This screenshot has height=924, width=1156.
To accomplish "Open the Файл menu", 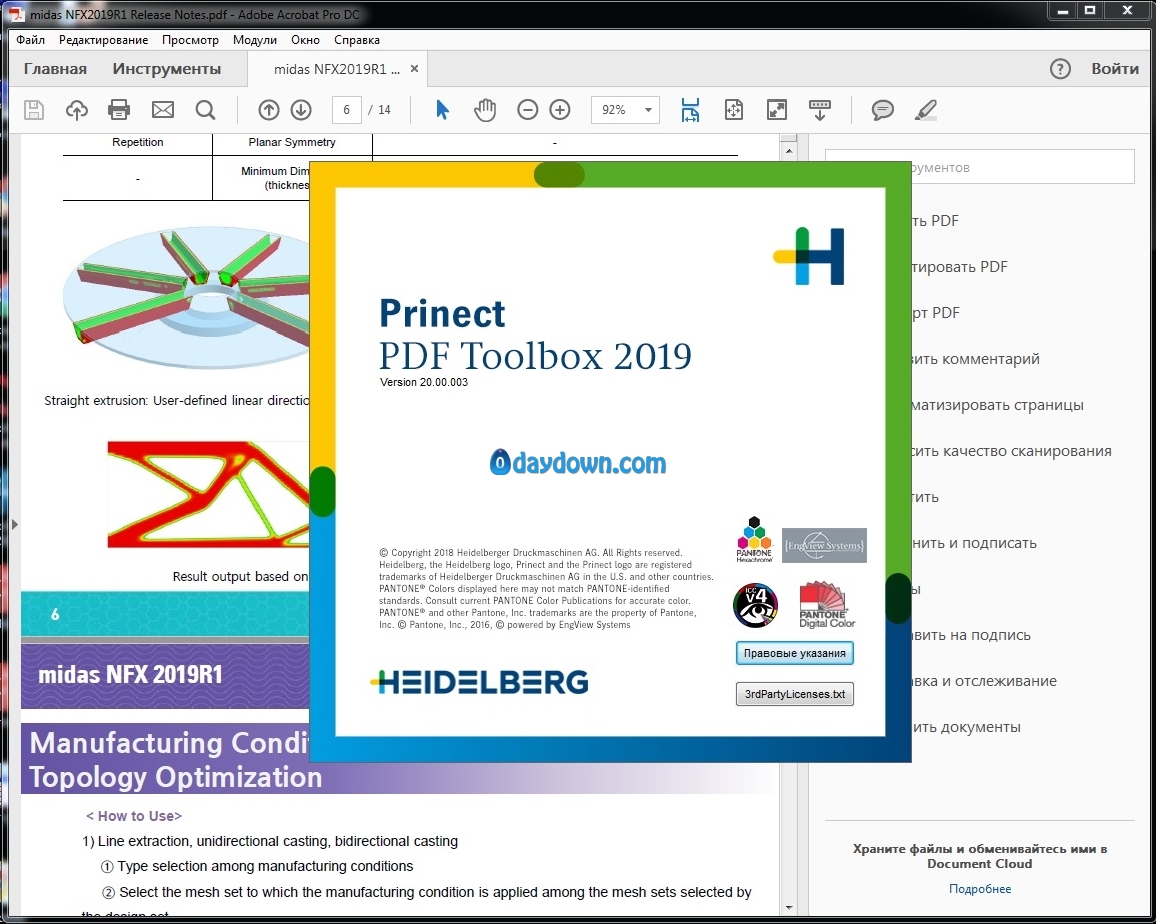I will (31, 40).
